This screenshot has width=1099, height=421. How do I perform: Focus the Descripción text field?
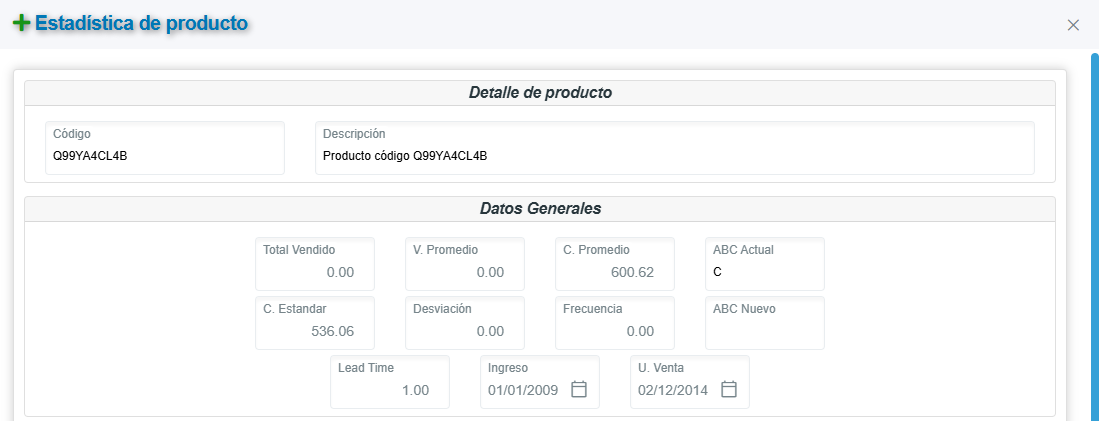point(675,156)
